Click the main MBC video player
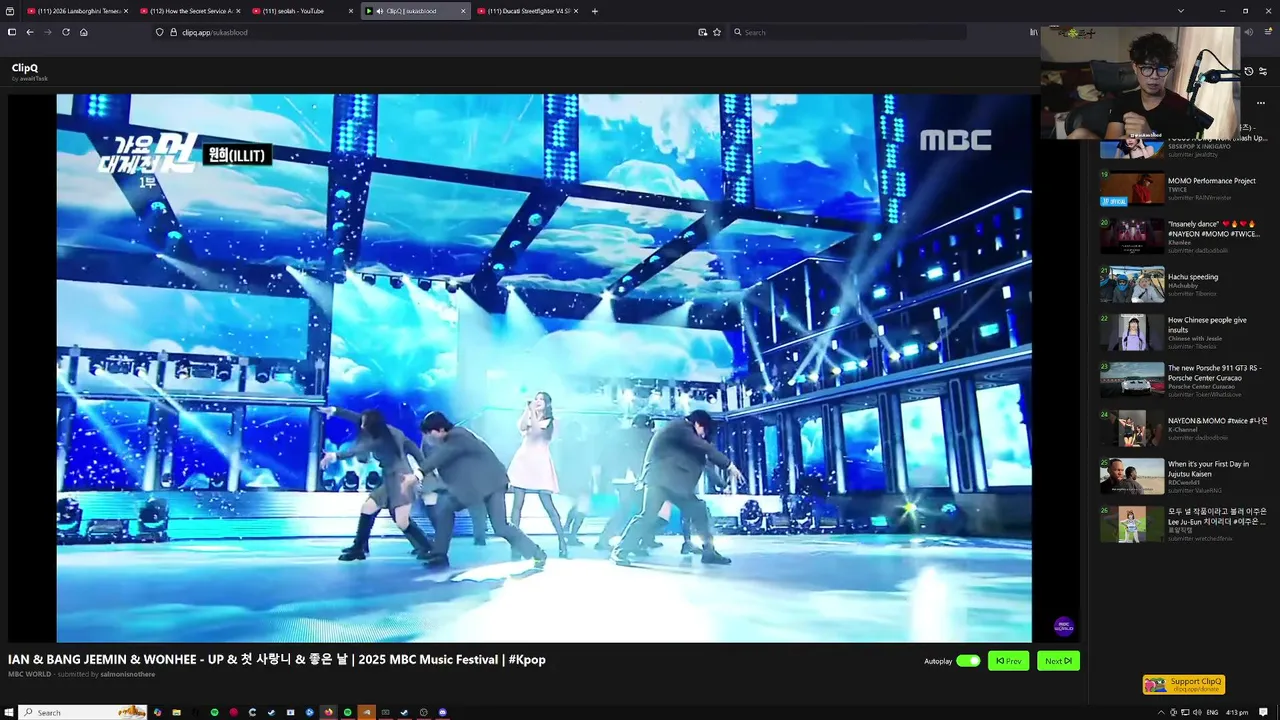1280x720 pixels. click(x=544, y=368)
